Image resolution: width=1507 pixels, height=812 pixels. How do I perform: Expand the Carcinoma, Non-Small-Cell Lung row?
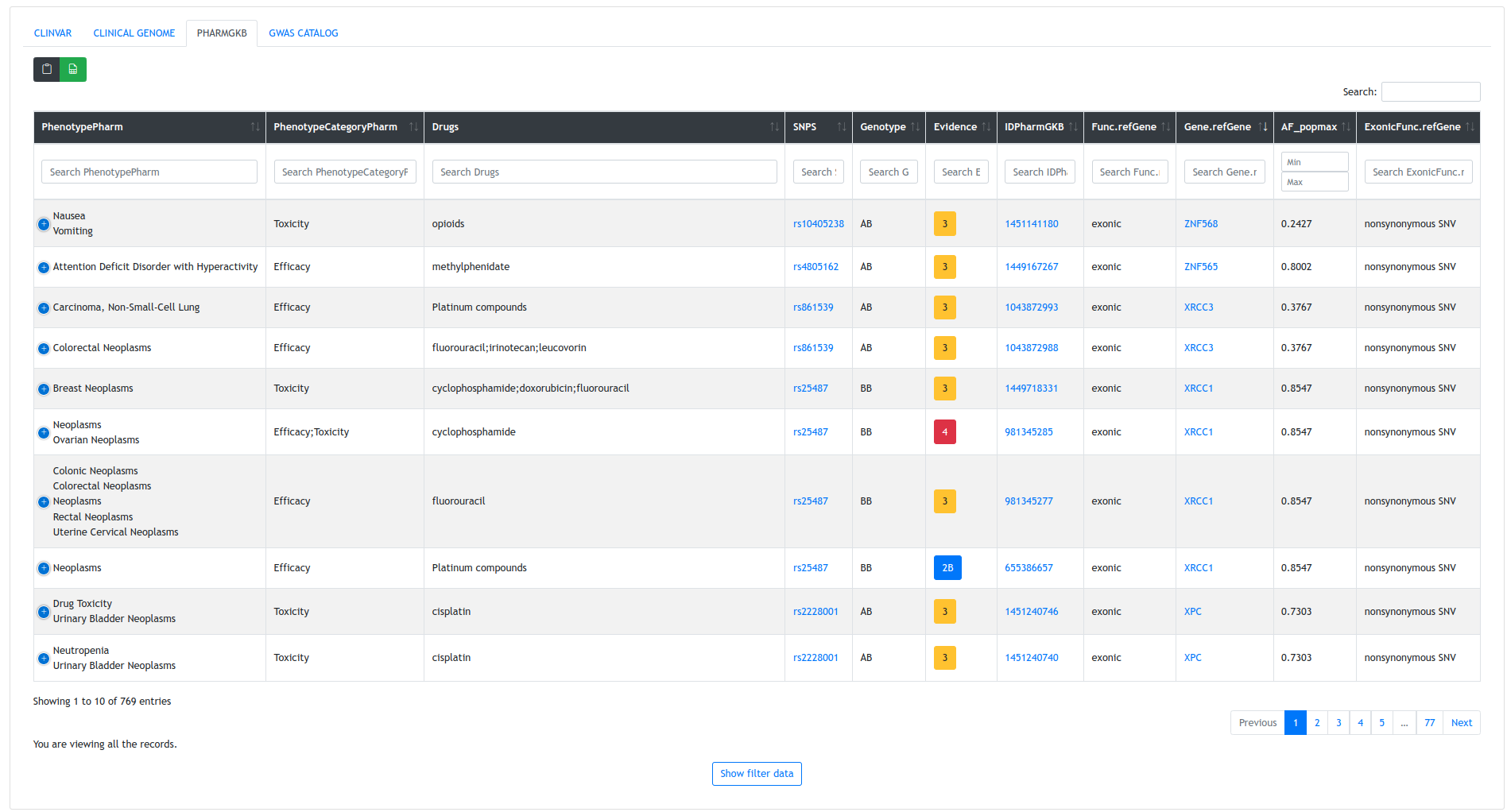click(x=44, y=308)
